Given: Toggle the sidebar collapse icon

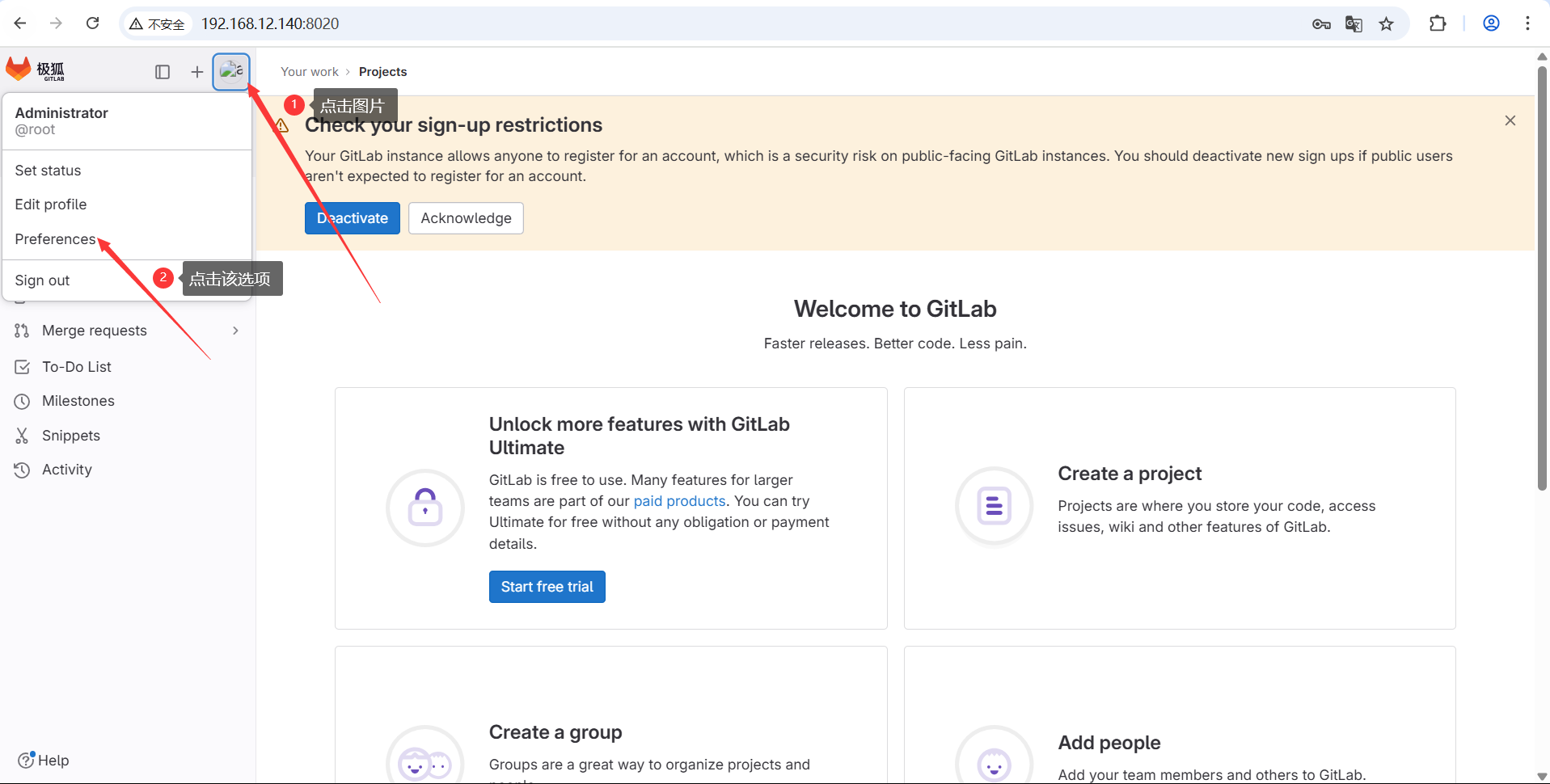Looking at the screenshot, I should point(163,72).
